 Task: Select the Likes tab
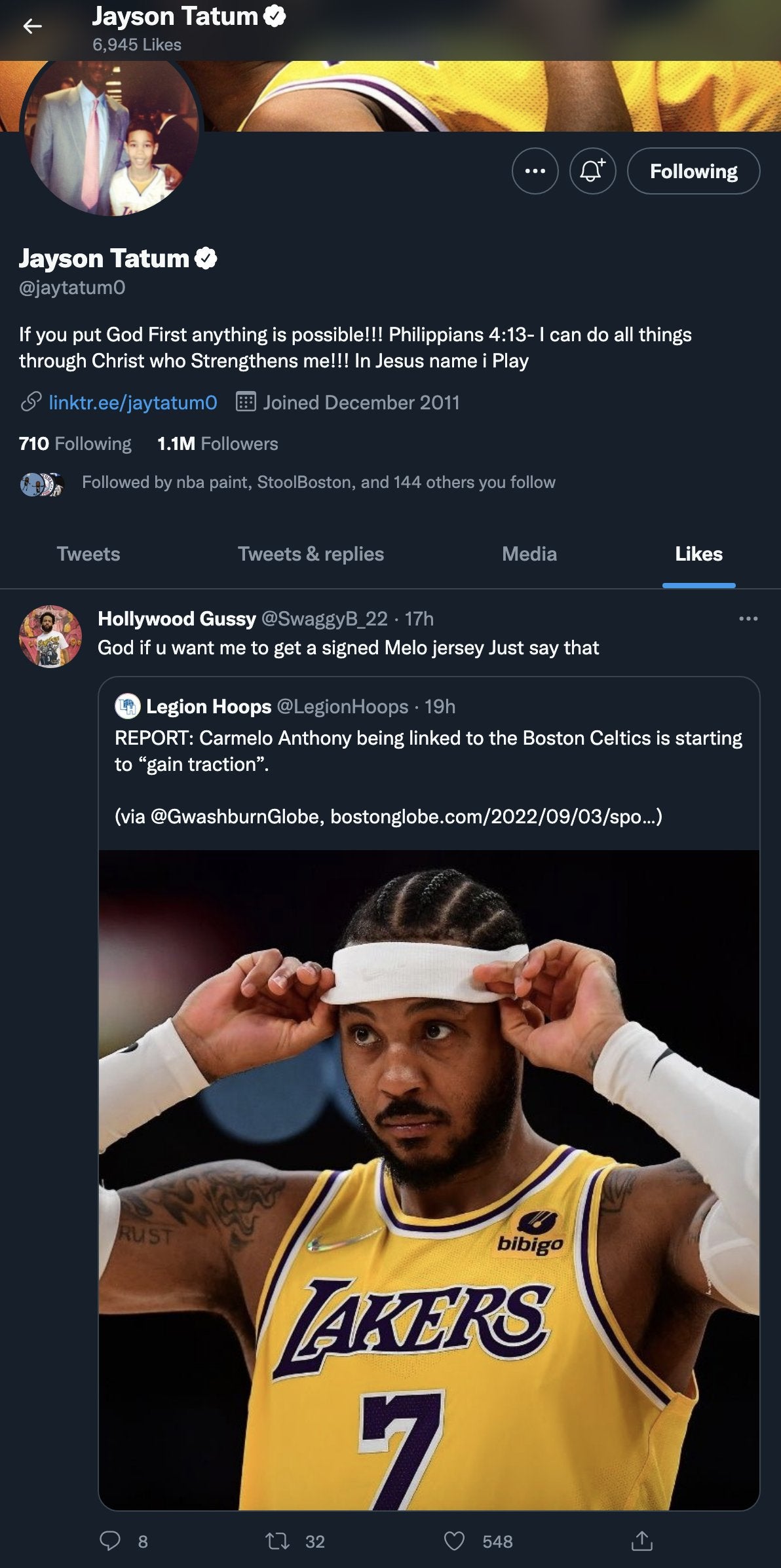(698, 554)
